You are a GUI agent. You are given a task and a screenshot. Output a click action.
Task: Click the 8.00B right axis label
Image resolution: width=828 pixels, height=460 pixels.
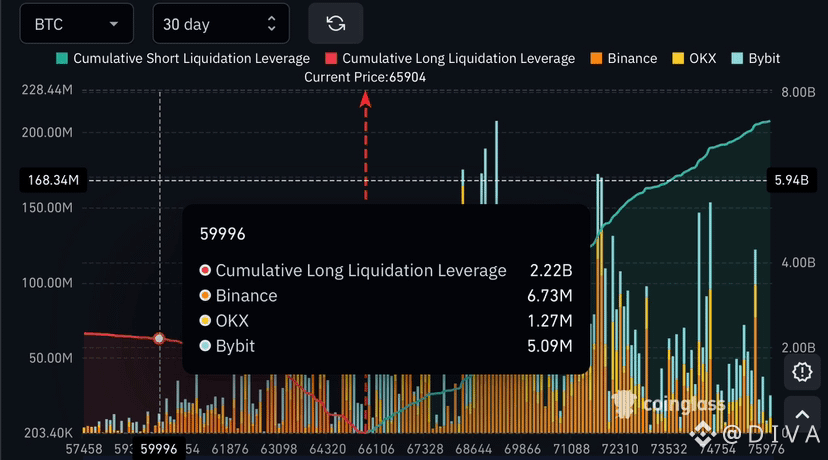(798, 92)
